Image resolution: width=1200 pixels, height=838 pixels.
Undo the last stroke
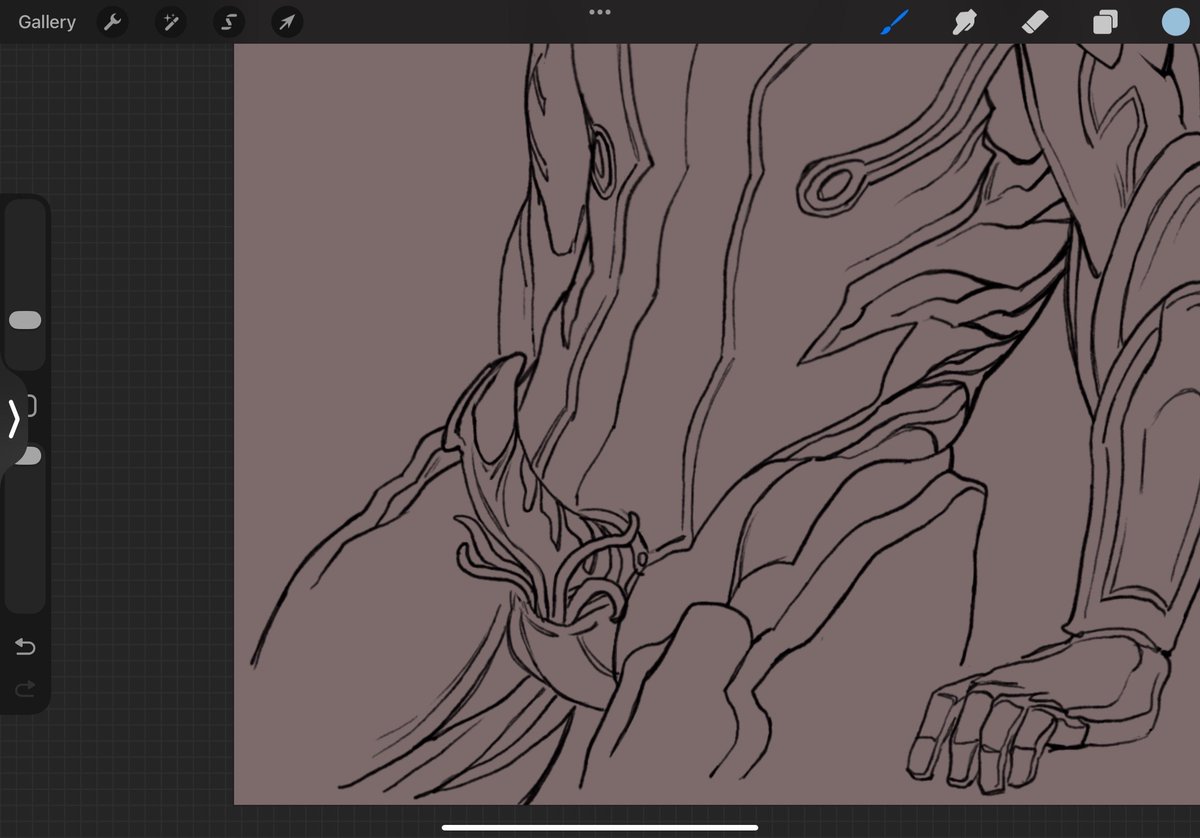25,647
